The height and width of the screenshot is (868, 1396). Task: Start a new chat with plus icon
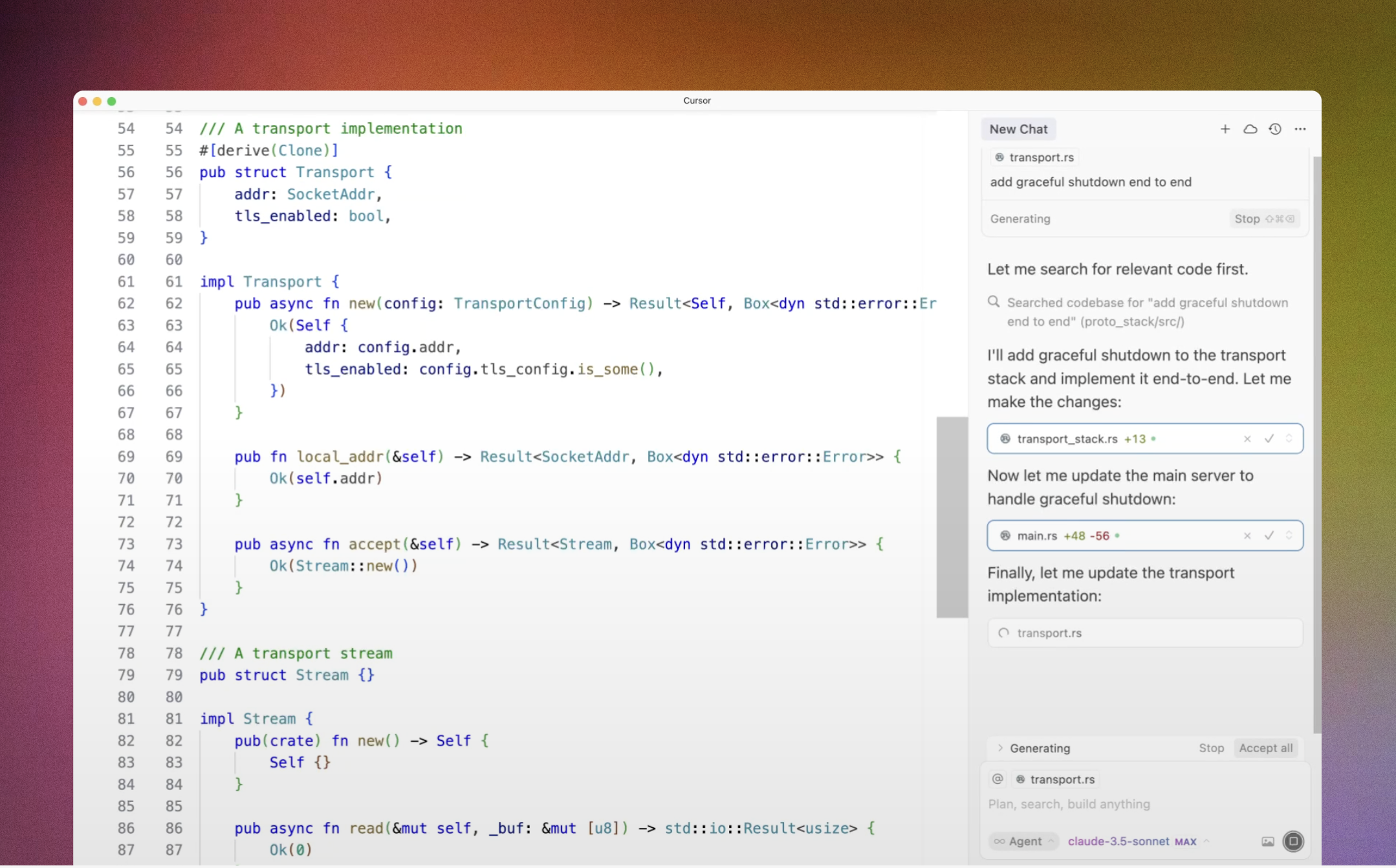pyautogui.click(x=1225, y=129)
